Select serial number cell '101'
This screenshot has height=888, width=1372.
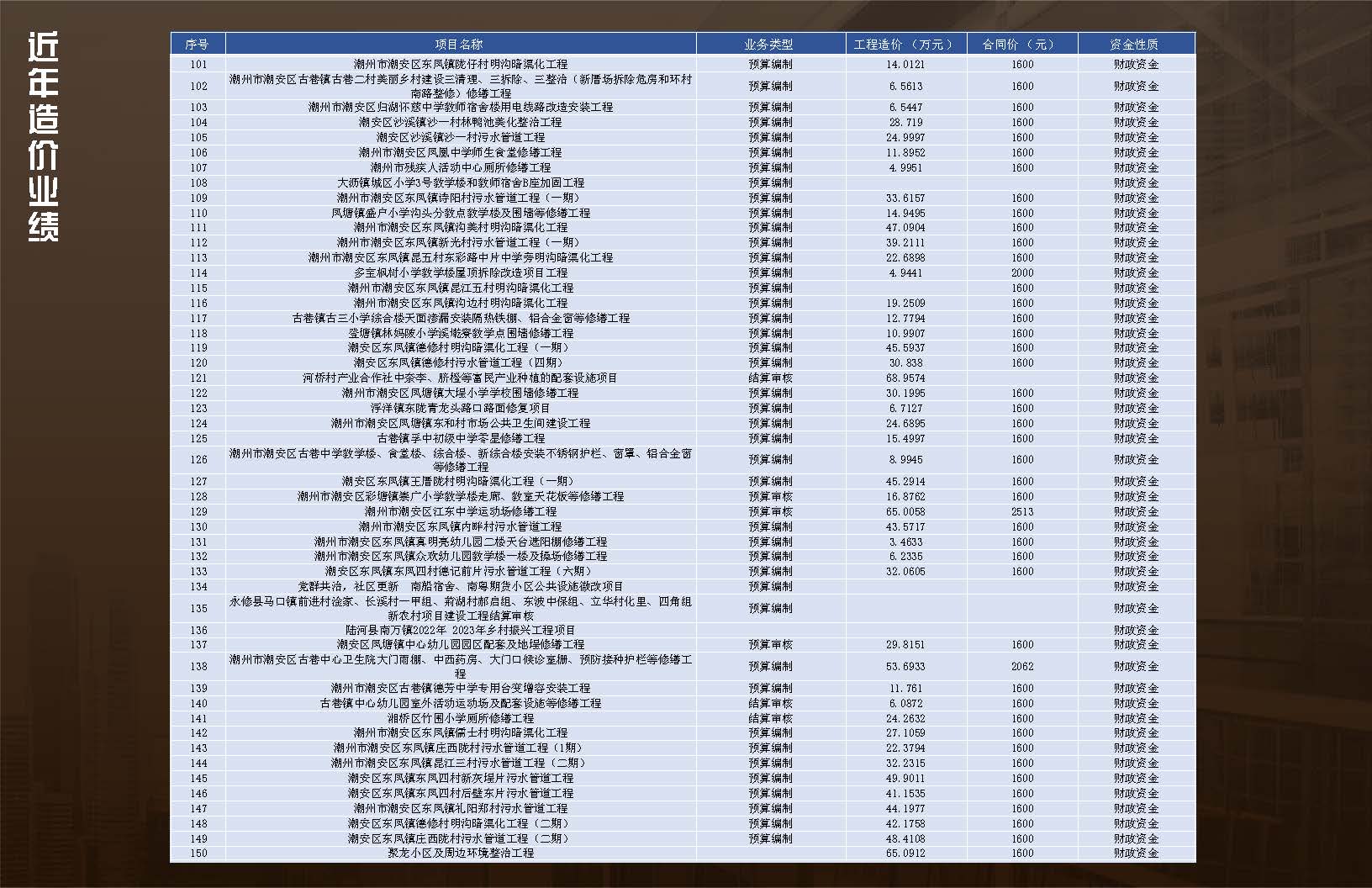coord(198,64)
